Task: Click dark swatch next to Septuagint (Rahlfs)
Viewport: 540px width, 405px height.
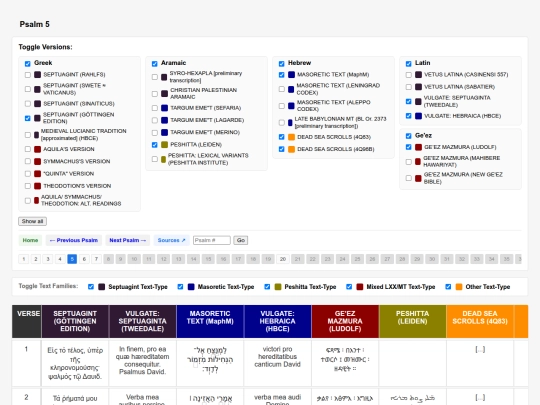Action: click(38, 75)
